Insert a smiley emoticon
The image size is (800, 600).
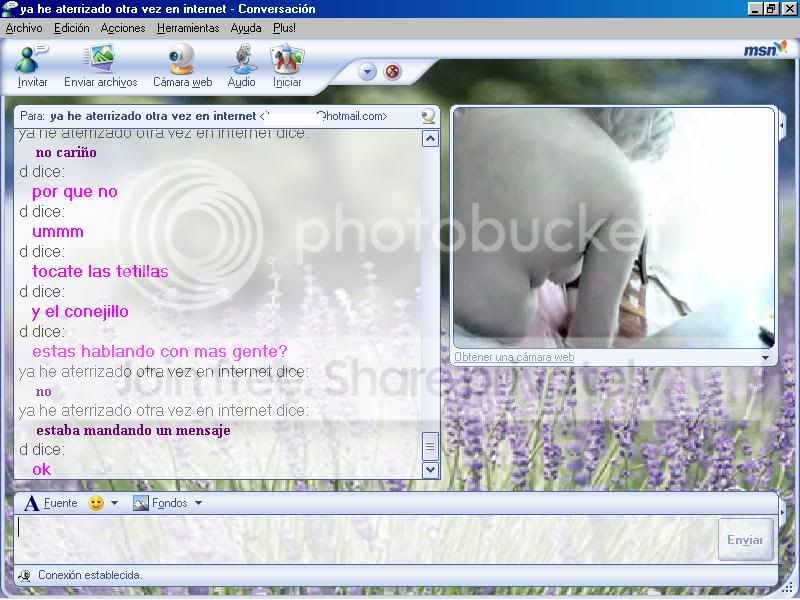pos(96,504)
